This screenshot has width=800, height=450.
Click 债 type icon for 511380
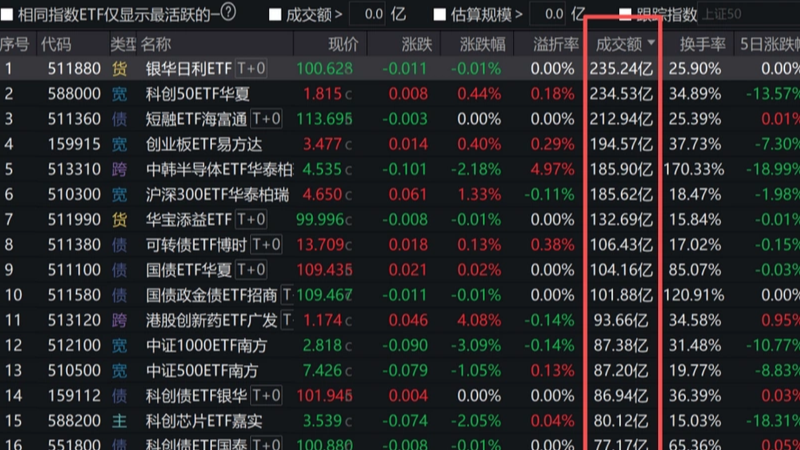(119, 244)
